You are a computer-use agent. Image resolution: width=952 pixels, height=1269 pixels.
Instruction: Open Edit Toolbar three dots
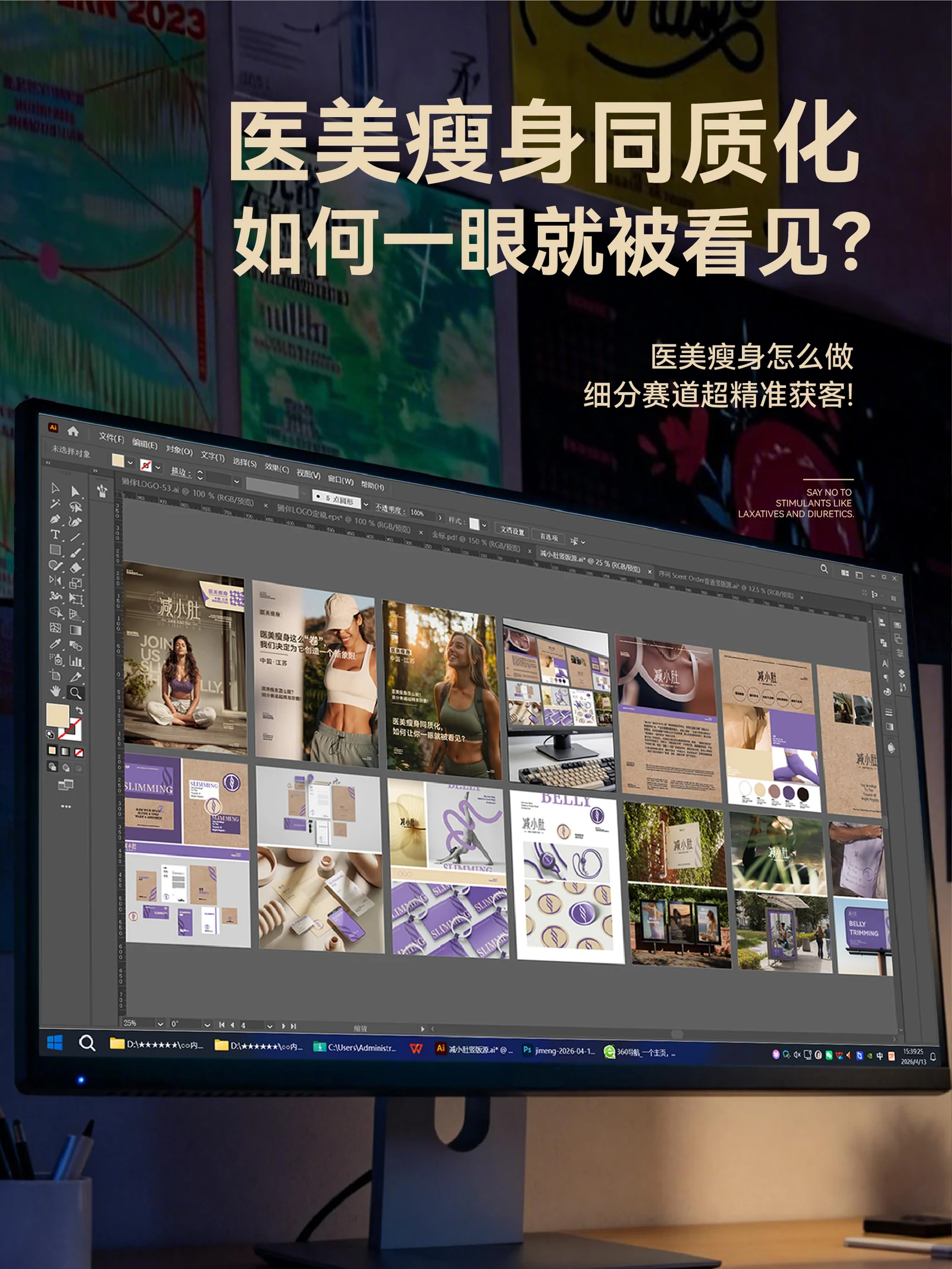tap(65, 807)
